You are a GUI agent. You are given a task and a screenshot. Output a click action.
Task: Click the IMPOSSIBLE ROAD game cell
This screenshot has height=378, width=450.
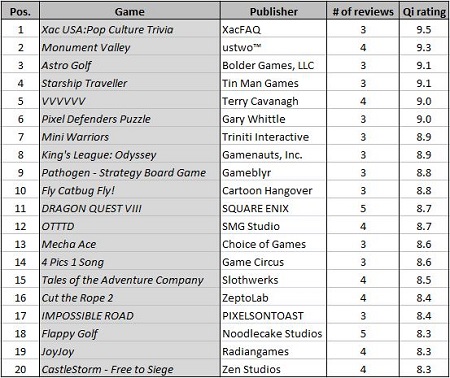[130, 316]
